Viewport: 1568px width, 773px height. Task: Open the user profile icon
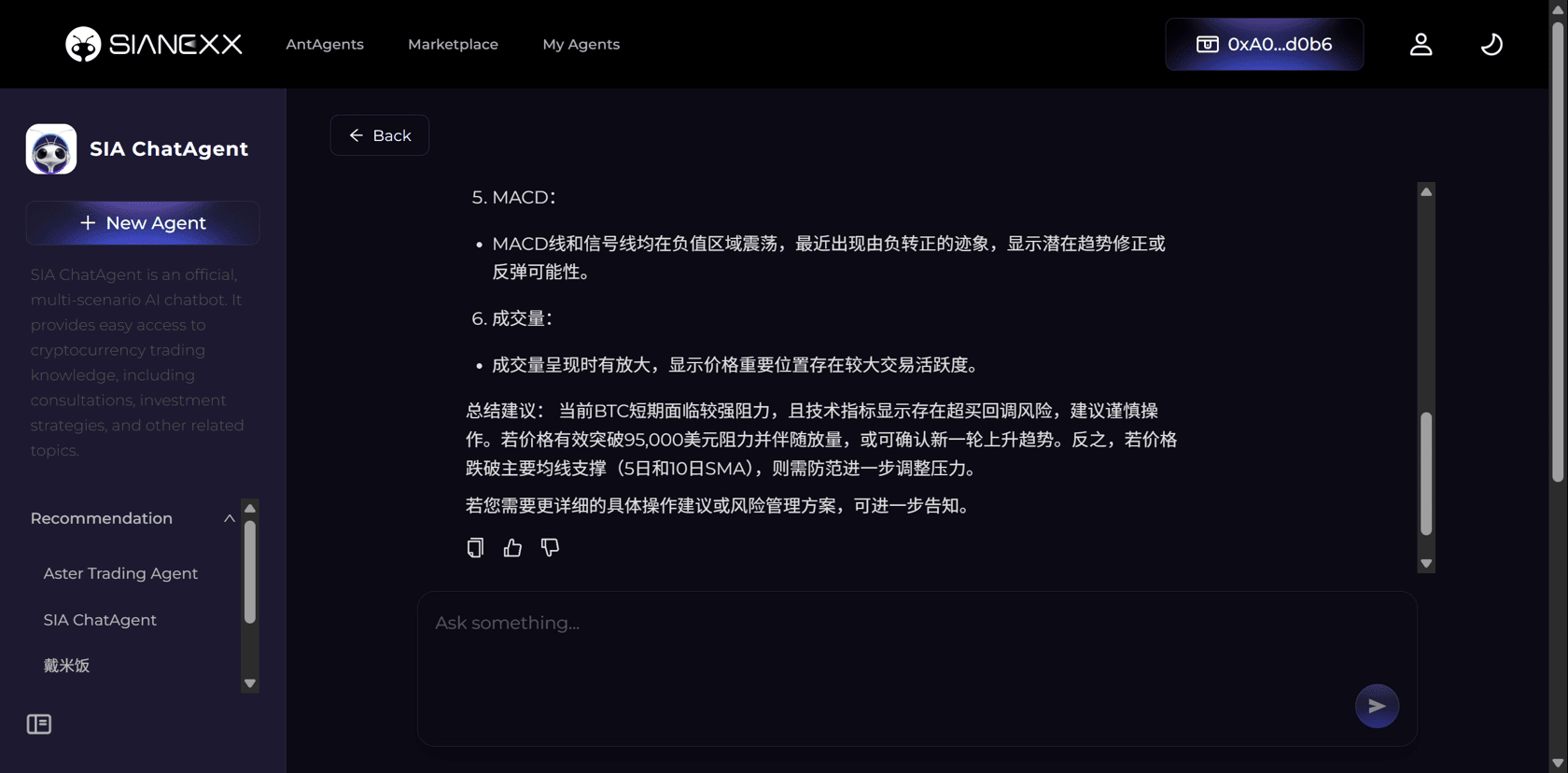[1421, 44]
